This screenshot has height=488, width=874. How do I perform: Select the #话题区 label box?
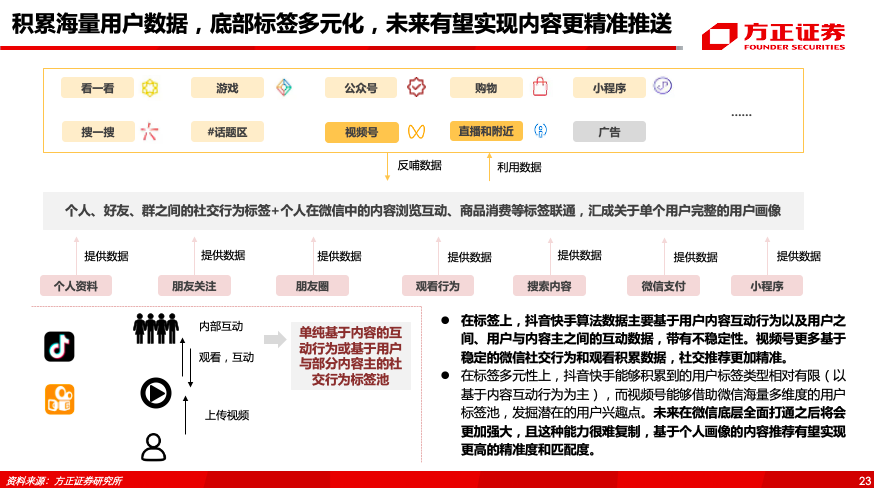(227, 132)
